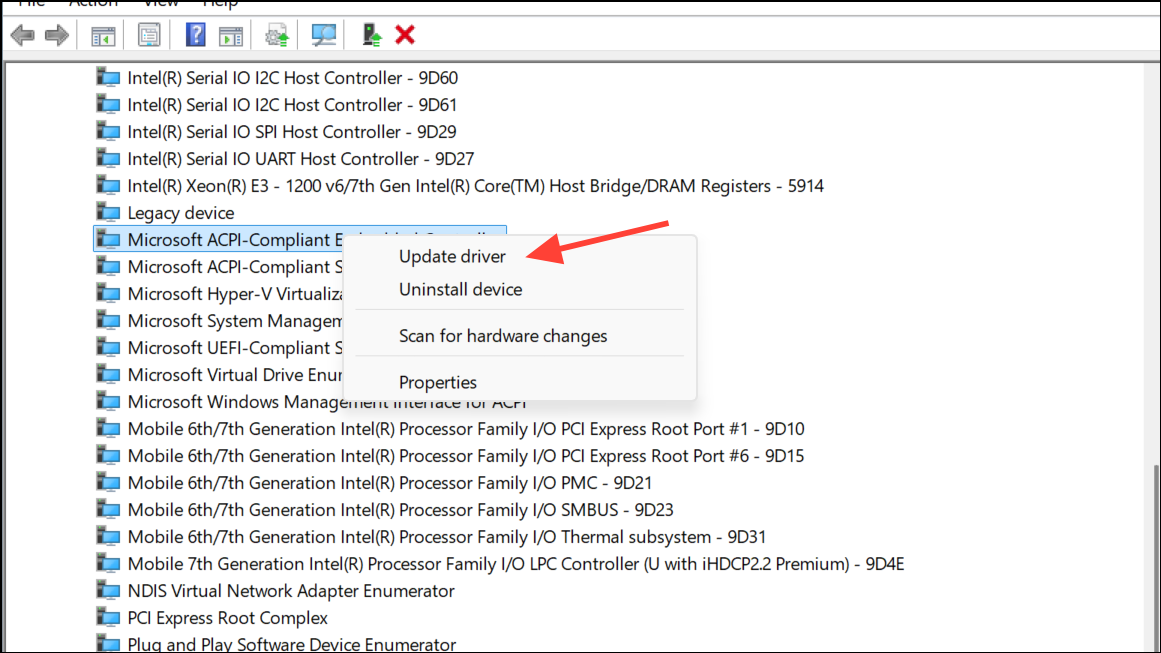Screen dimensions: 1161x653
Task: Select Microsoft Windows Management Interface for ACPI
Action: [x=327, y=402]
